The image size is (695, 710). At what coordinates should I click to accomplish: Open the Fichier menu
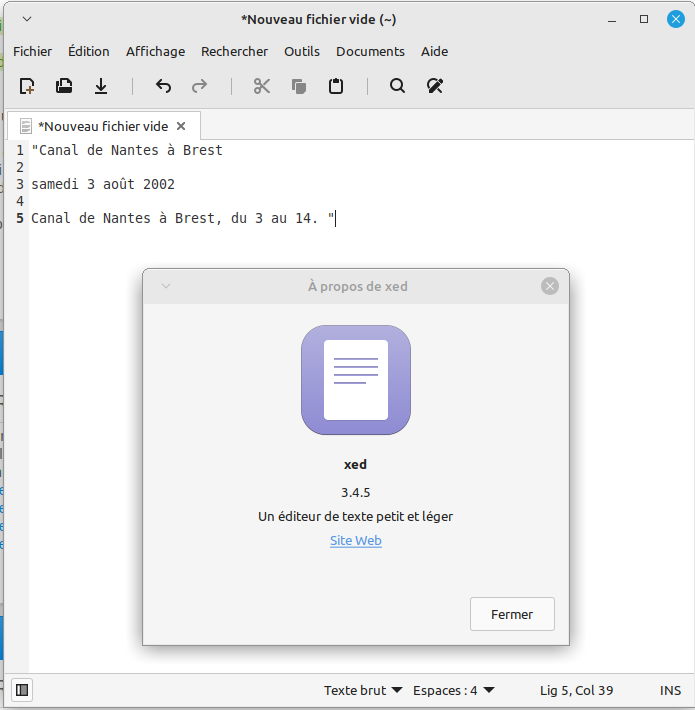point(33,52)
